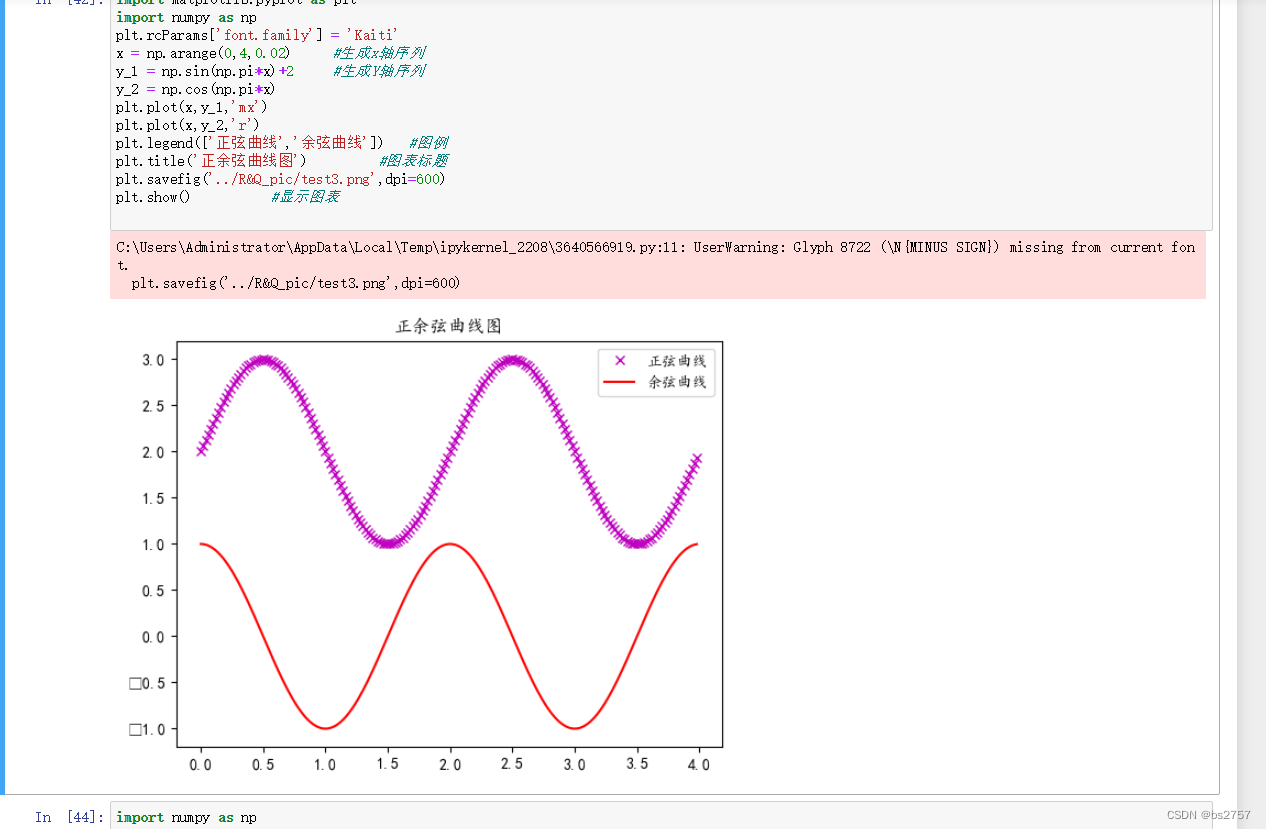Click the comment #图表标题
The image size is (1266, 829).
point(413,161)
